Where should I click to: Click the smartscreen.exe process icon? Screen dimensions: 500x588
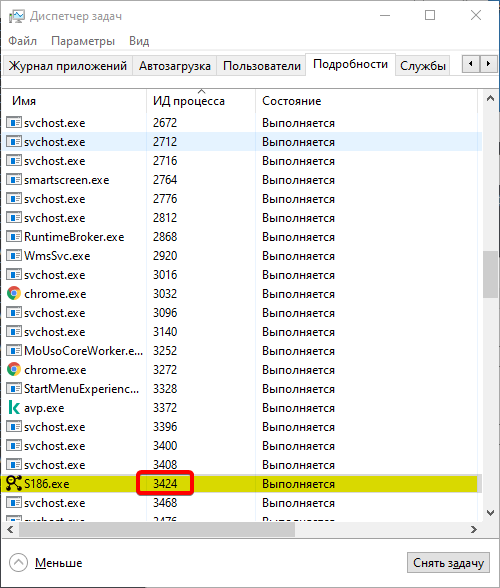pos(14,180)
